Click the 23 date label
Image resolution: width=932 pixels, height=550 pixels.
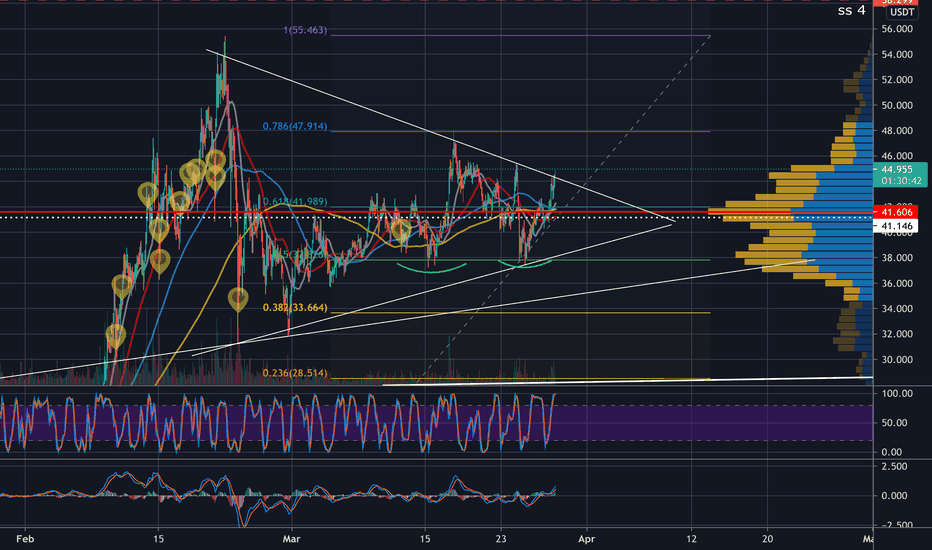501,539
